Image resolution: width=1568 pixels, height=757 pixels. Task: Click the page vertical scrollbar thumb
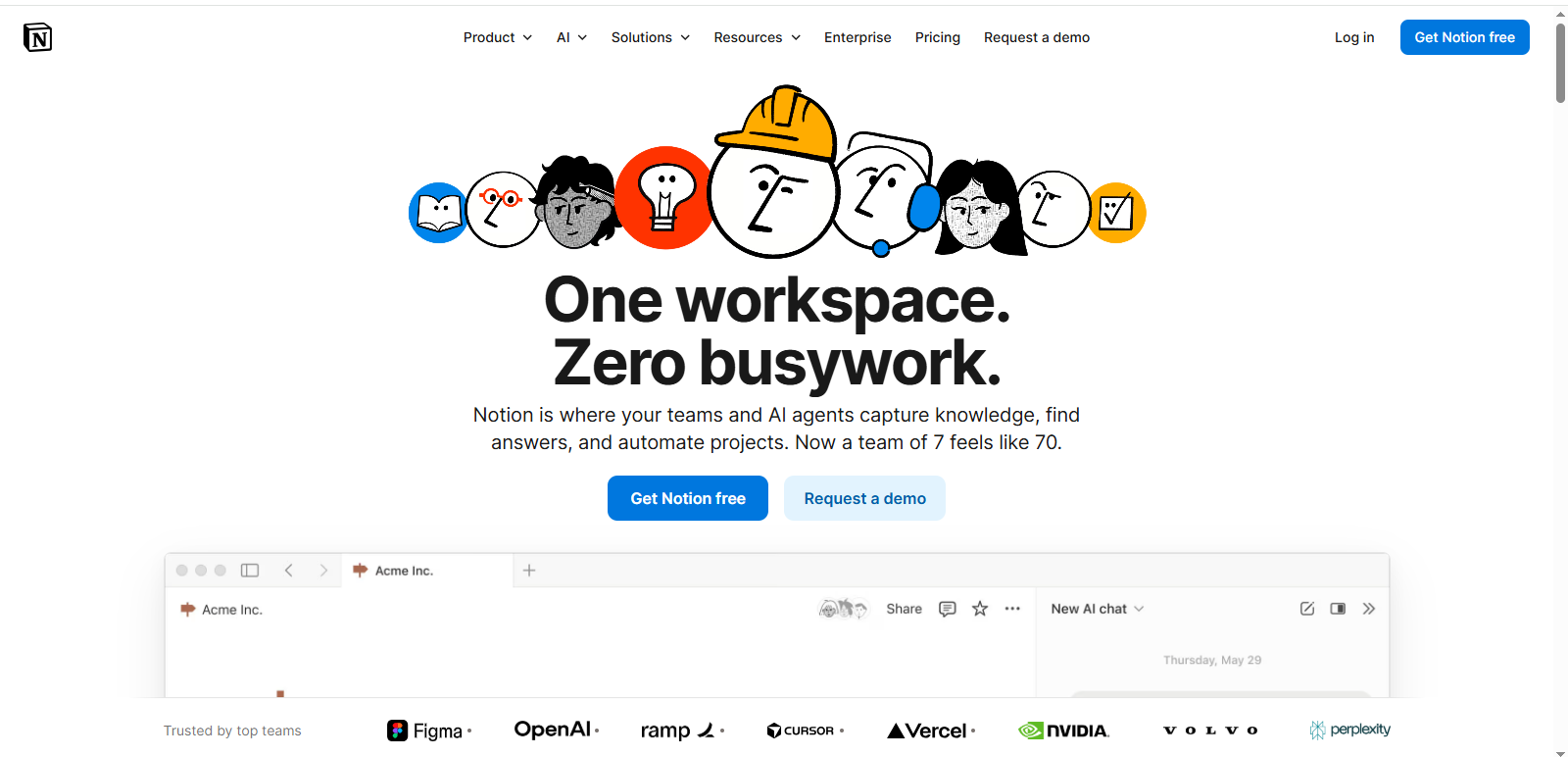(1560, 62)
